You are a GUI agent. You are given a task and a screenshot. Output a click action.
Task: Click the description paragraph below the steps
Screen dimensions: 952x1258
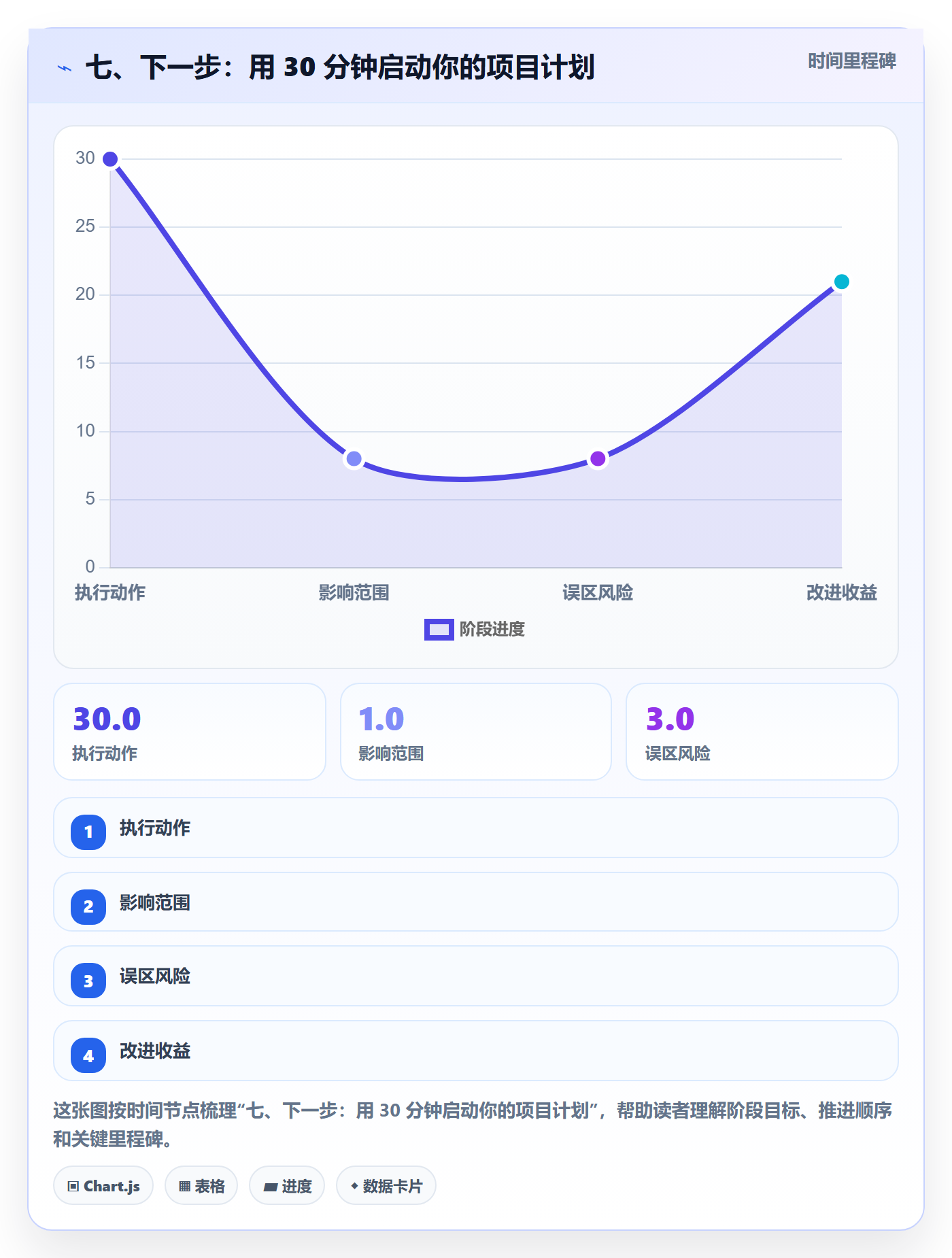(473, 1125)
